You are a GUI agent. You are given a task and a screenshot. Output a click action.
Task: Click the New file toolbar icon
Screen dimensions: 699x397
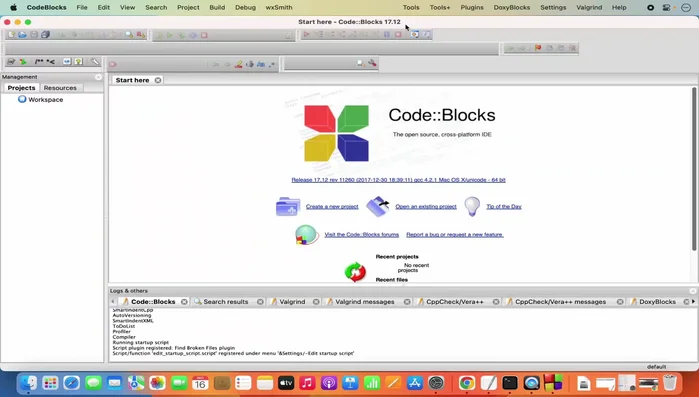tap(11, 35)
